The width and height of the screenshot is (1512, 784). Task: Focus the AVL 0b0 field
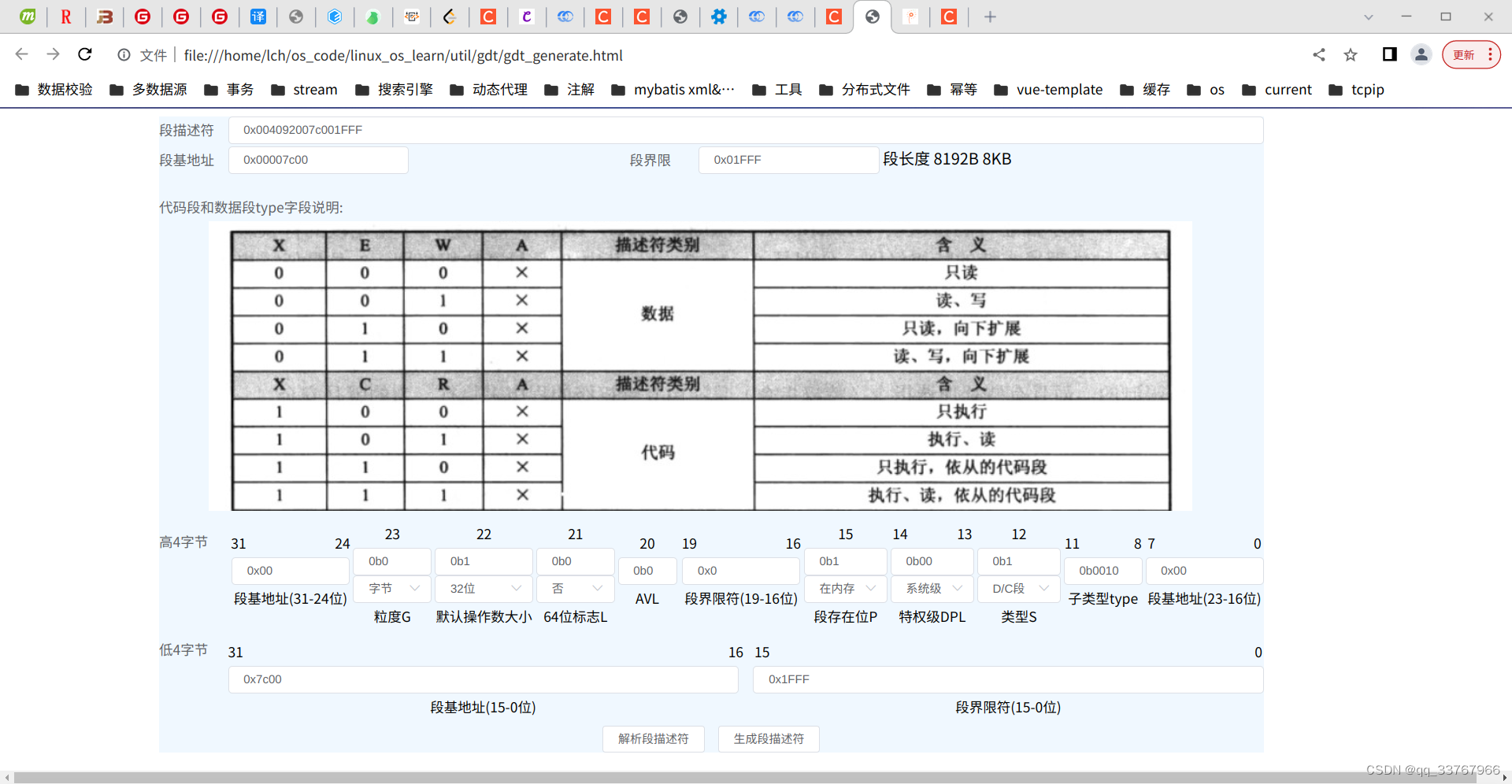[x=647, y=571]
